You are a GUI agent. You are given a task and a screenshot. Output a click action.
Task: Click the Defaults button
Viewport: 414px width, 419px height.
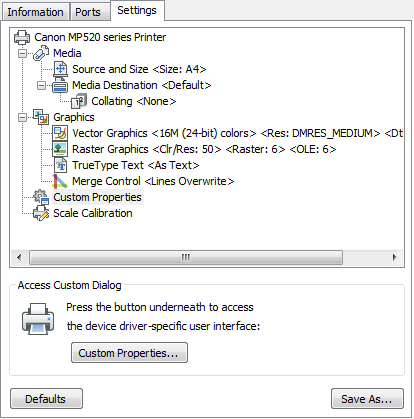46,399
